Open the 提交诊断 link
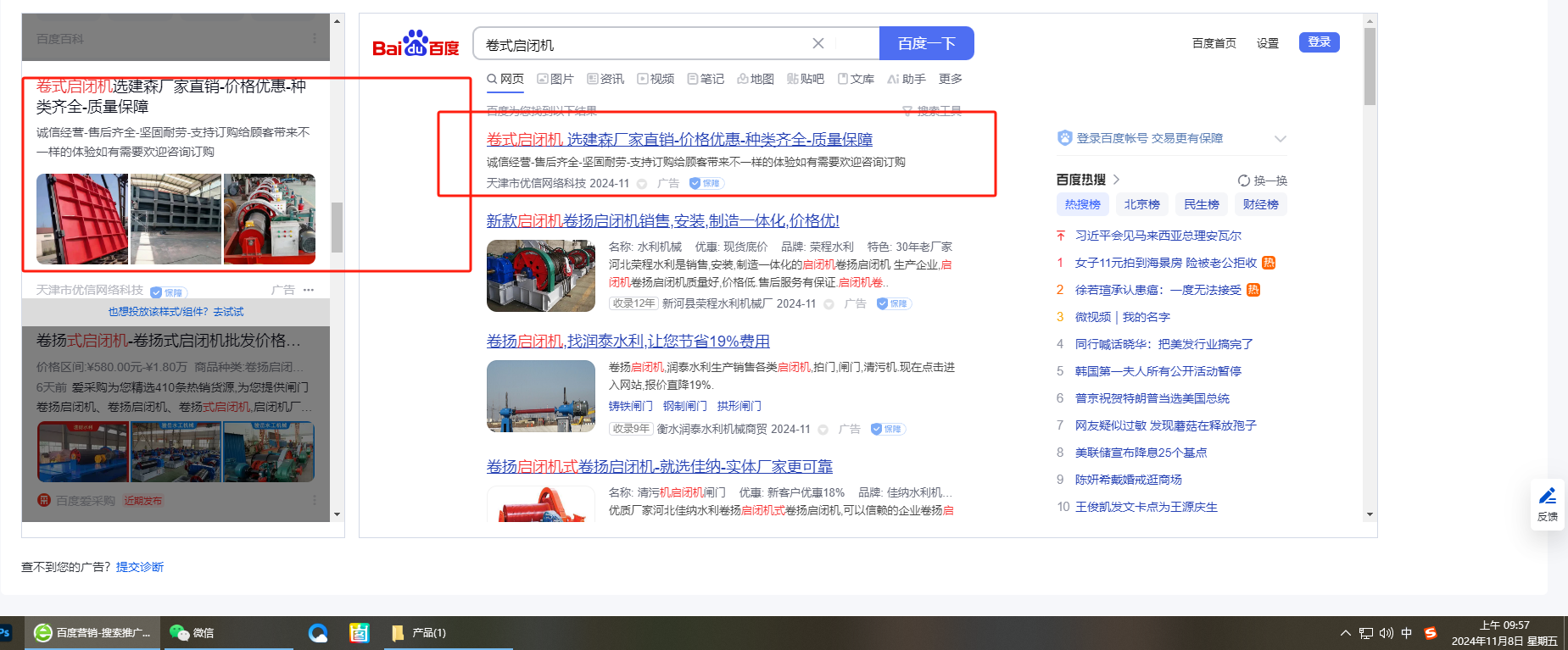The height and width of the screenshot is (650, 1568). pos(140,567)
